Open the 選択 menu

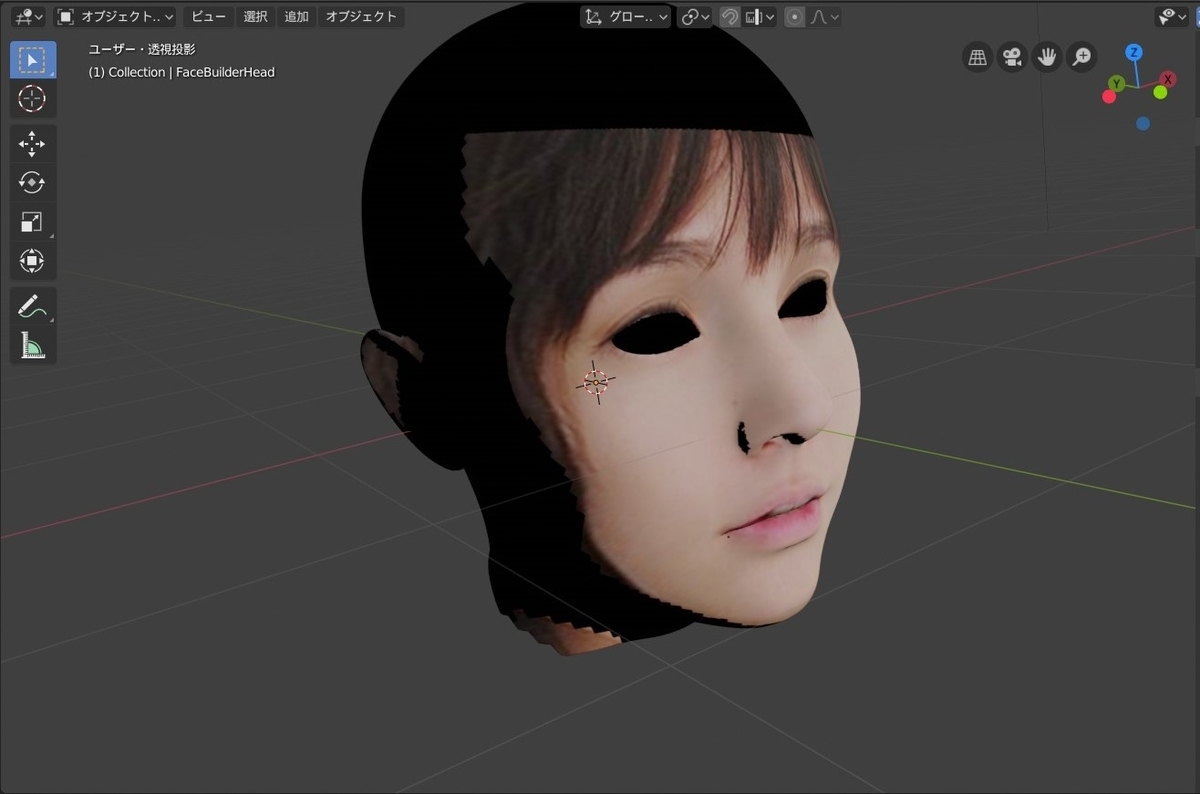click(256, 17)
